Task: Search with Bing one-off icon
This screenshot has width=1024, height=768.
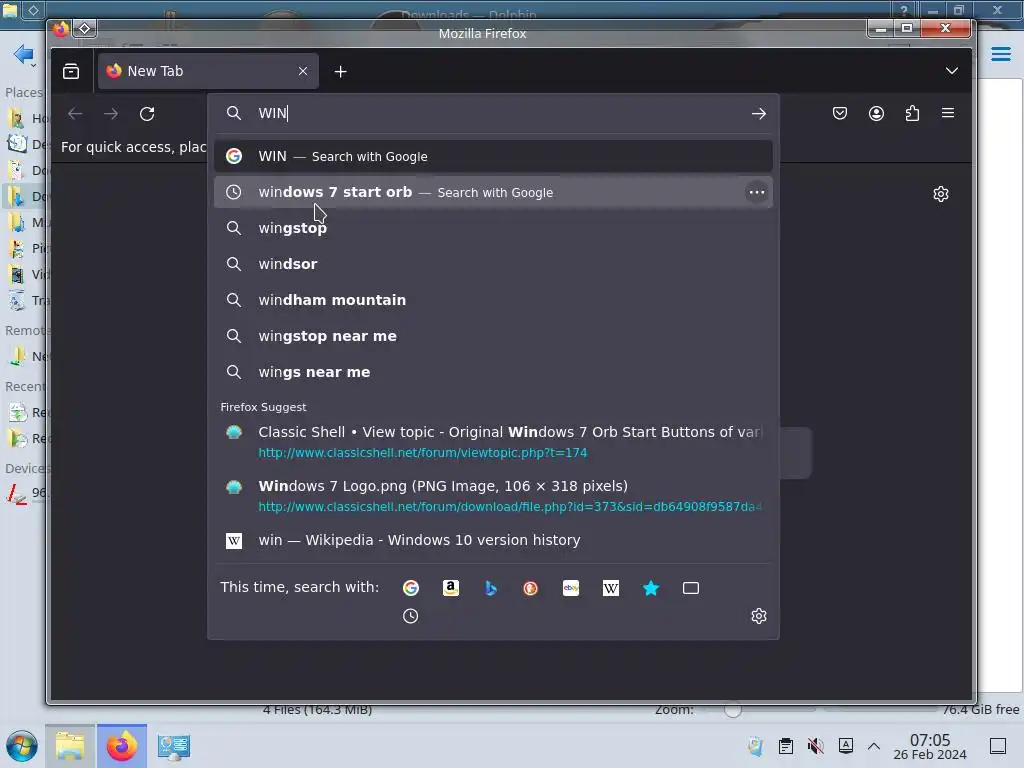Action: click(x=490, y=588)
